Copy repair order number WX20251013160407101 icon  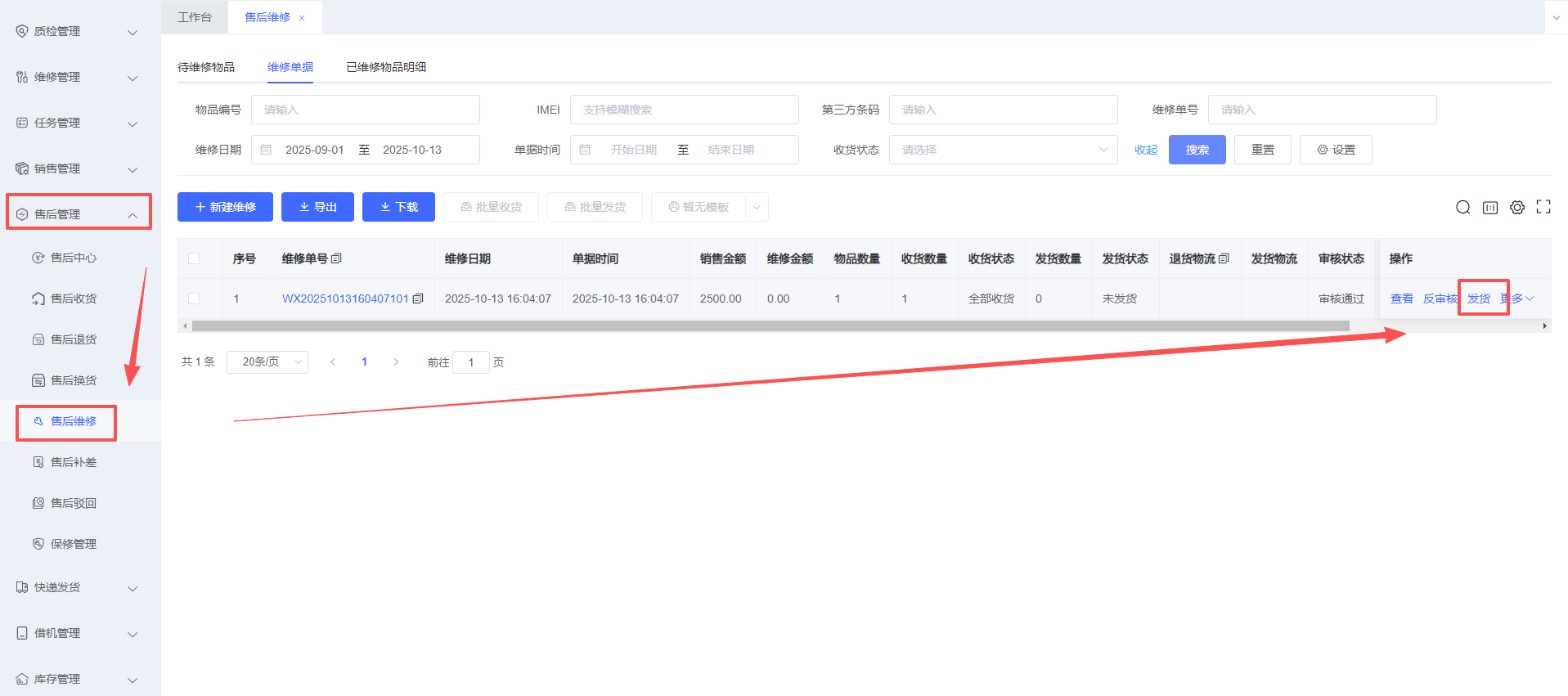tap(418, 299)
